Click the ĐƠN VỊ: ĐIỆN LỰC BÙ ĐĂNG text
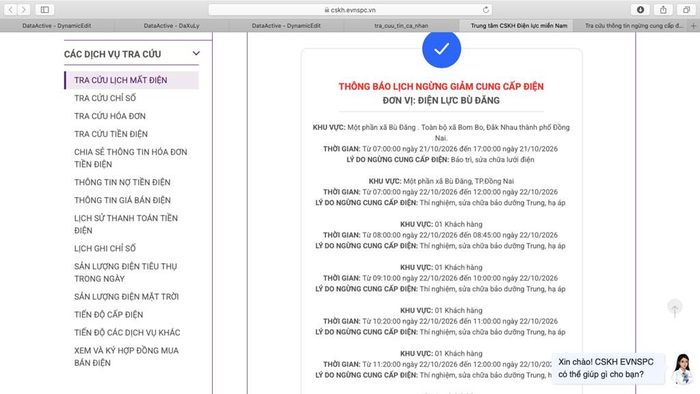 441,100
